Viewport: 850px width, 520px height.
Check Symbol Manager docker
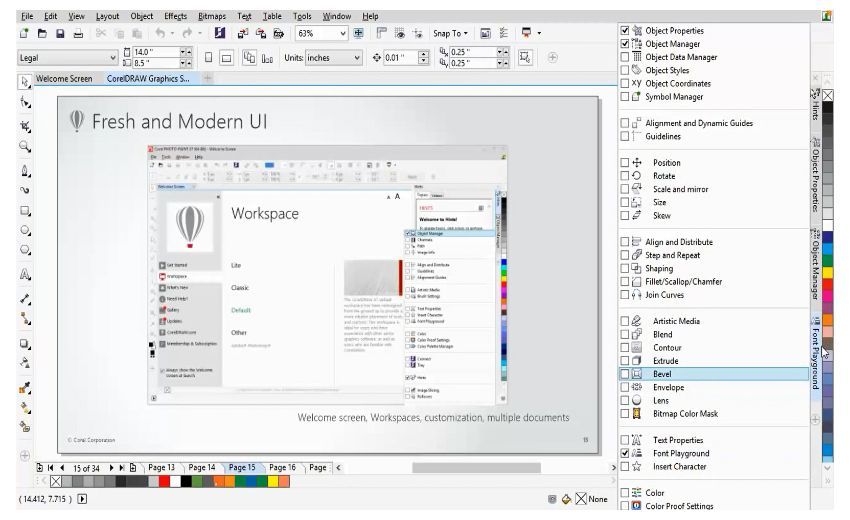coord(624,97)
